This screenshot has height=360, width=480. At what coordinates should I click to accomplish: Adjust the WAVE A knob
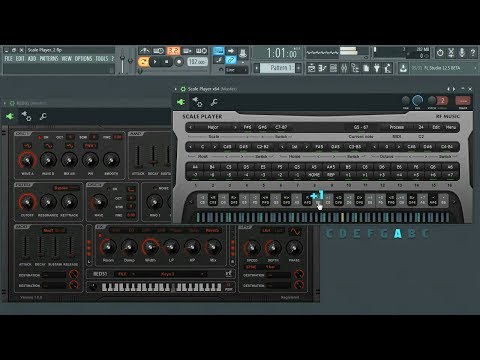point(27,160)
